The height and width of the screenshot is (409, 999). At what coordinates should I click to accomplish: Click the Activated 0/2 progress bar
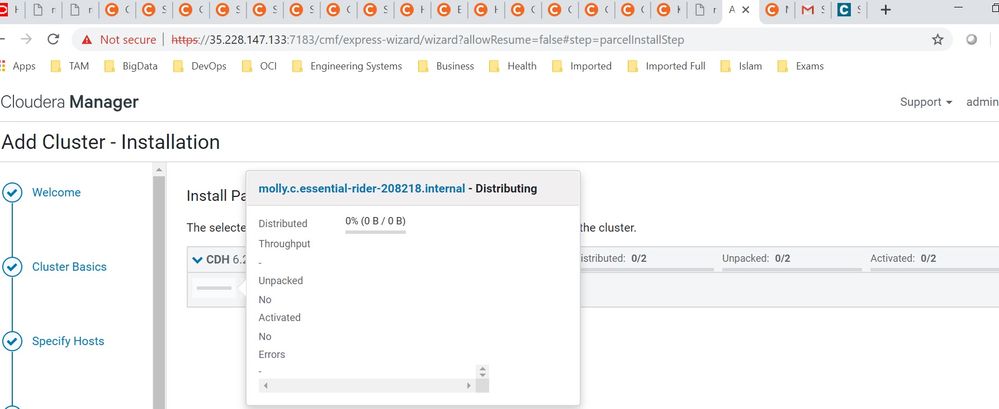(x=935, y=269)
